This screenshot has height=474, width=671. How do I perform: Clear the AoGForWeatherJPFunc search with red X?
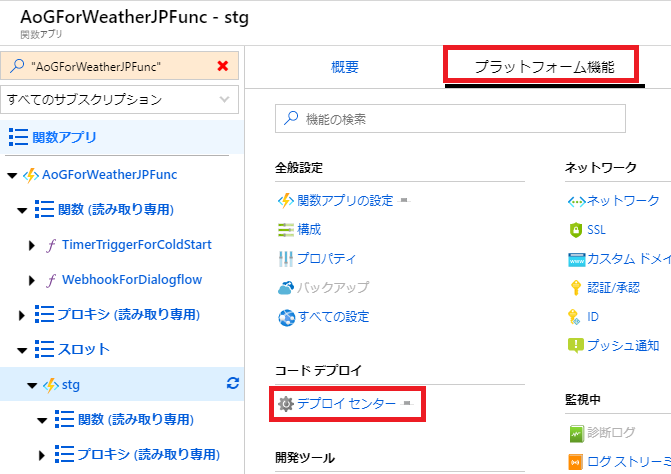[x=223, y=66]
